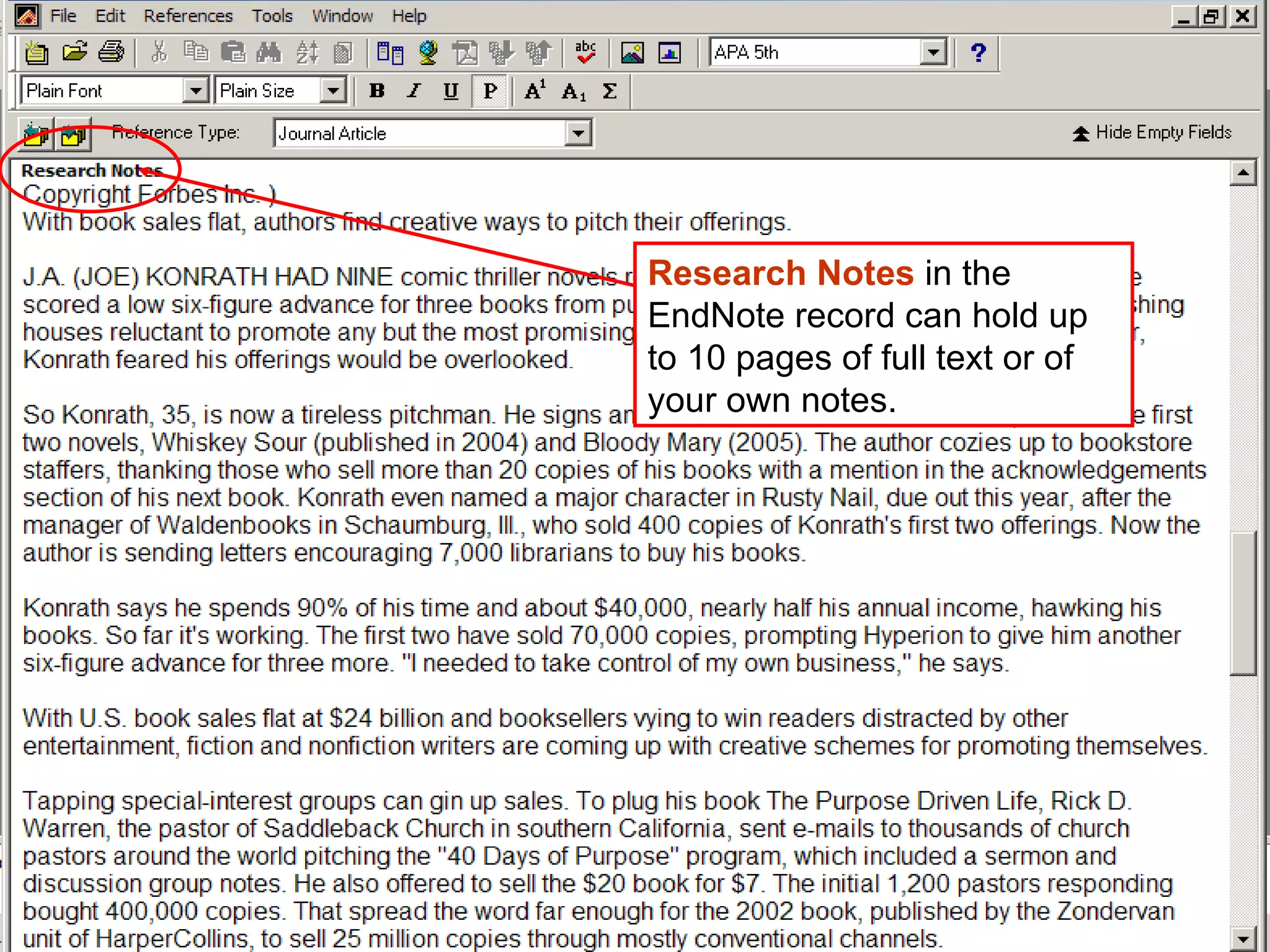Click the Export up-arrow icon
Screen dimensions: 1270x952
pos(538,53)
